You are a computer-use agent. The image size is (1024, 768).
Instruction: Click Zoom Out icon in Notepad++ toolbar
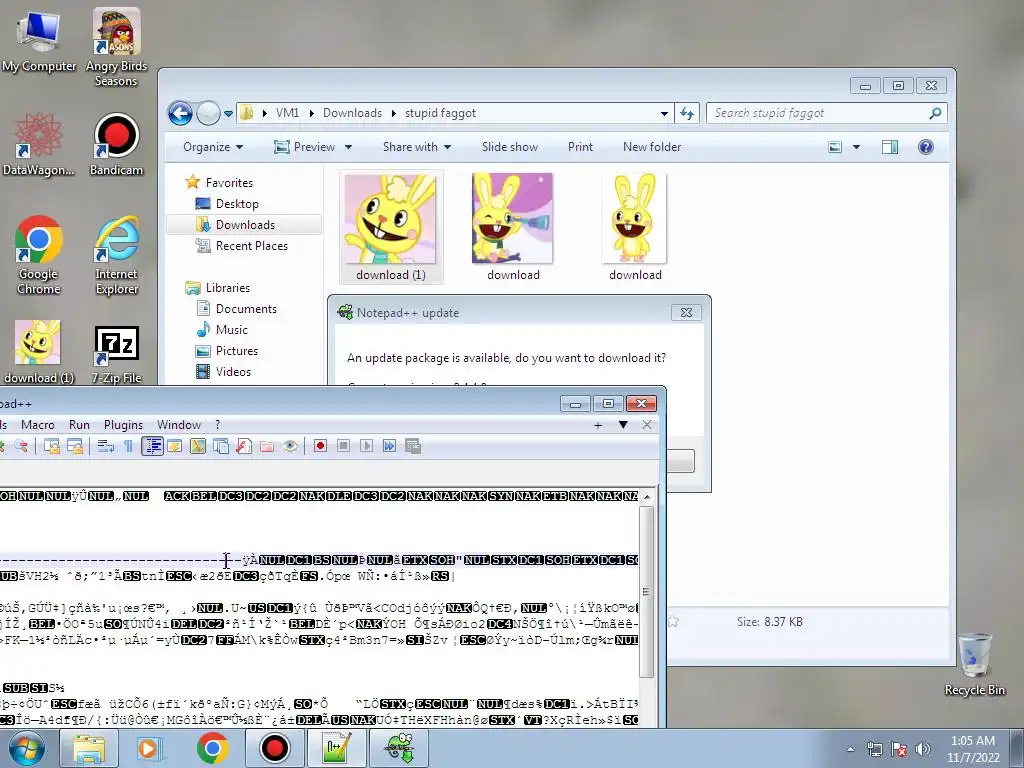[x=21, y=446]
